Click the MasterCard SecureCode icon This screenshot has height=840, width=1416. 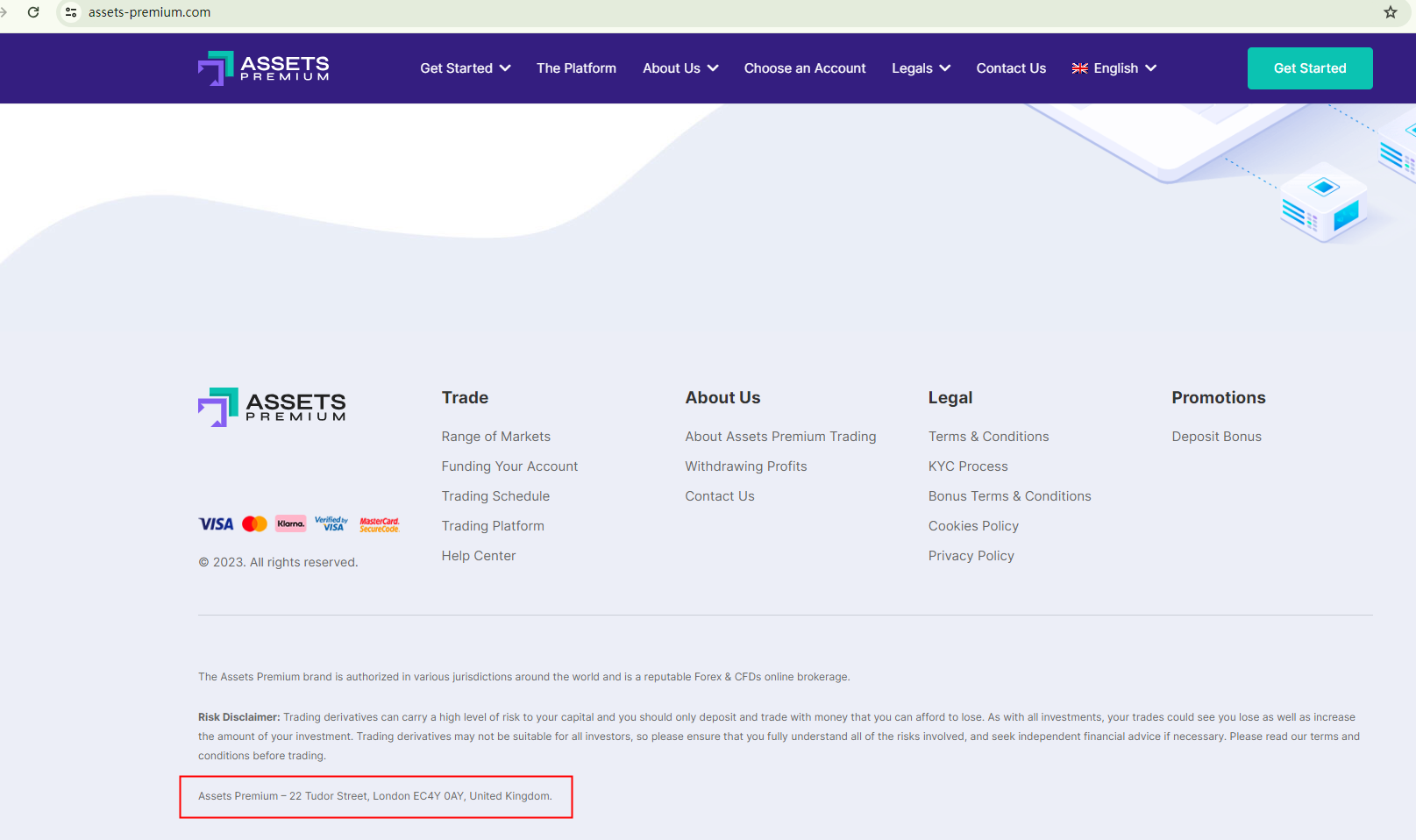[380, 524]
